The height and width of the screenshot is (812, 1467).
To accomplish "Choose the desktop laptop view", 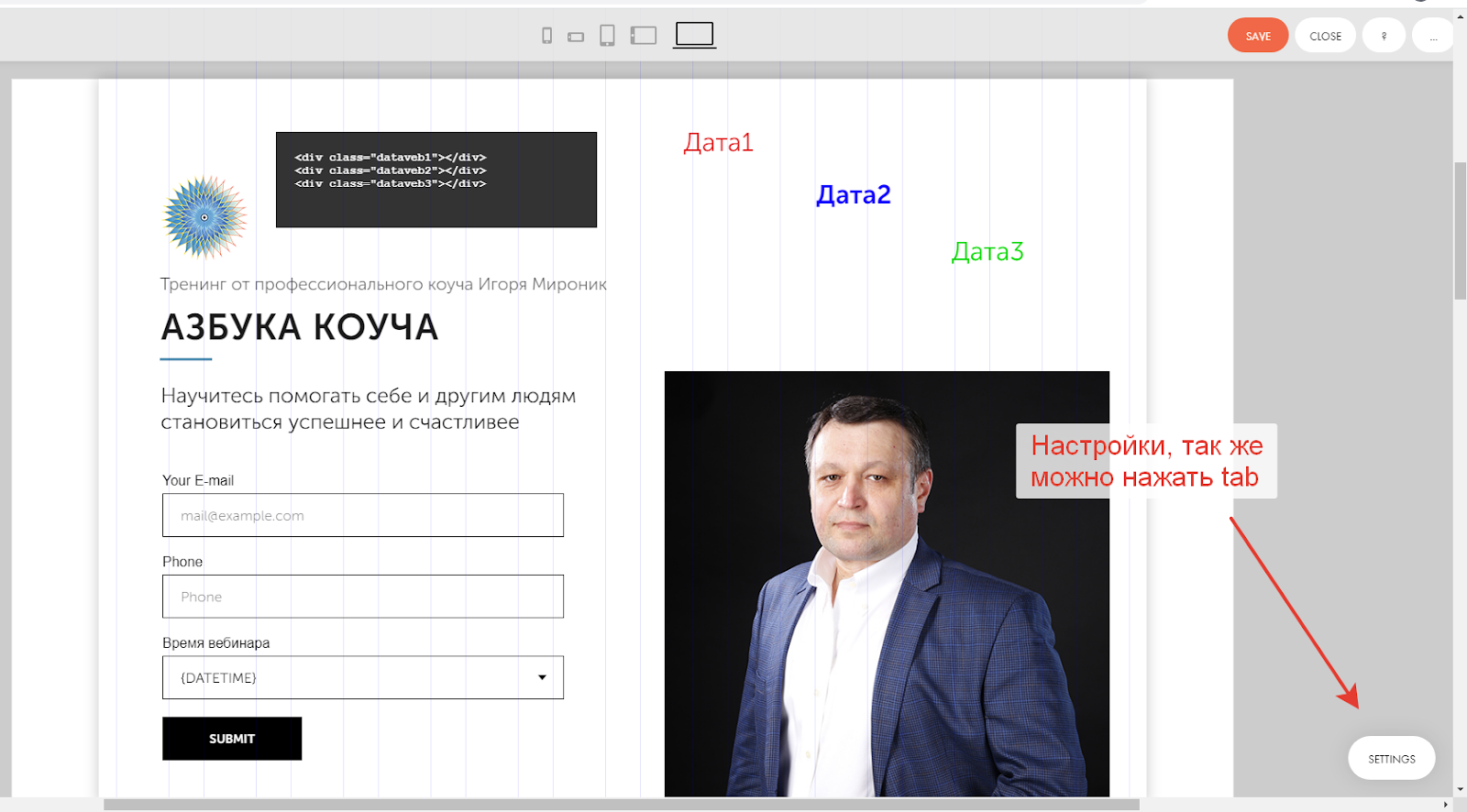I will [694, 35].
